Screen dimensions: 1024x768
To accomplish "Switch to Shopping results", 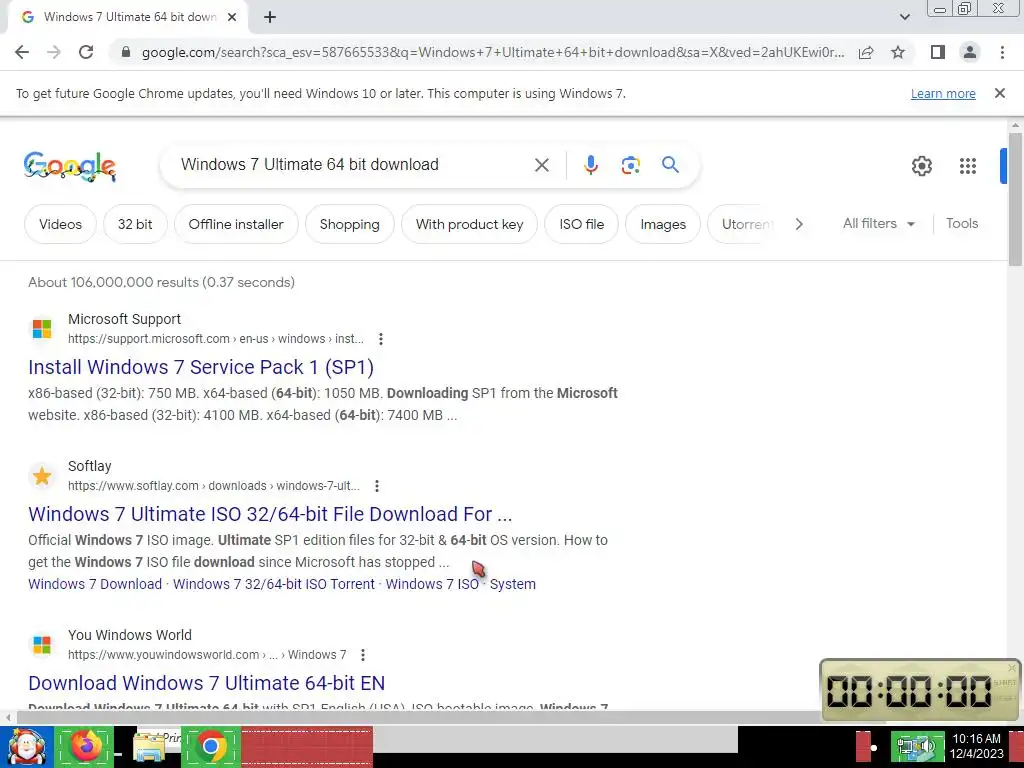I will coord(349,224).
